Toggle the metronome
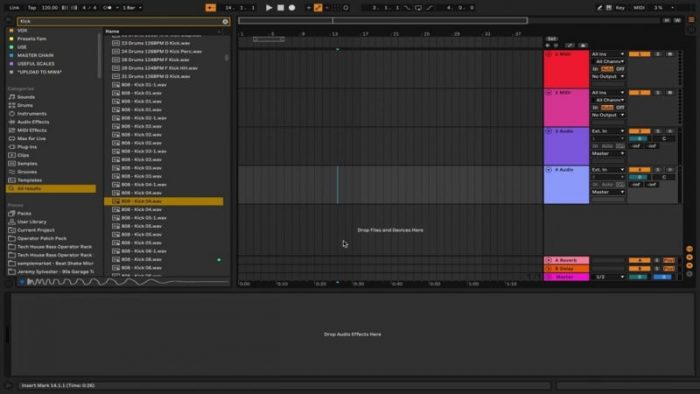This screenshot has width=700, height=394. (108, 8)
